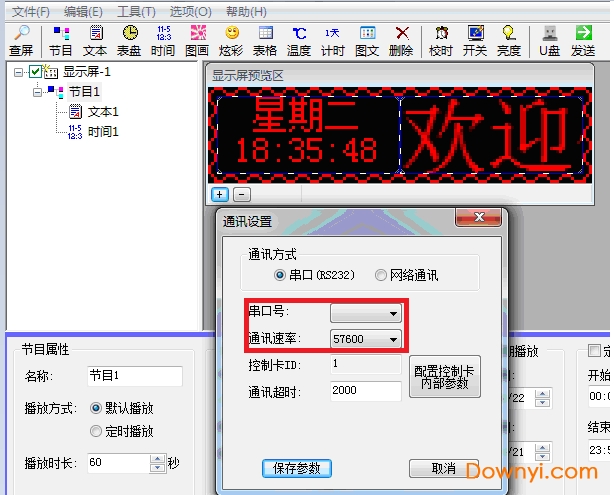
Task: Open the 通讯速率 57600 dropdown
Action: point(366,339)
